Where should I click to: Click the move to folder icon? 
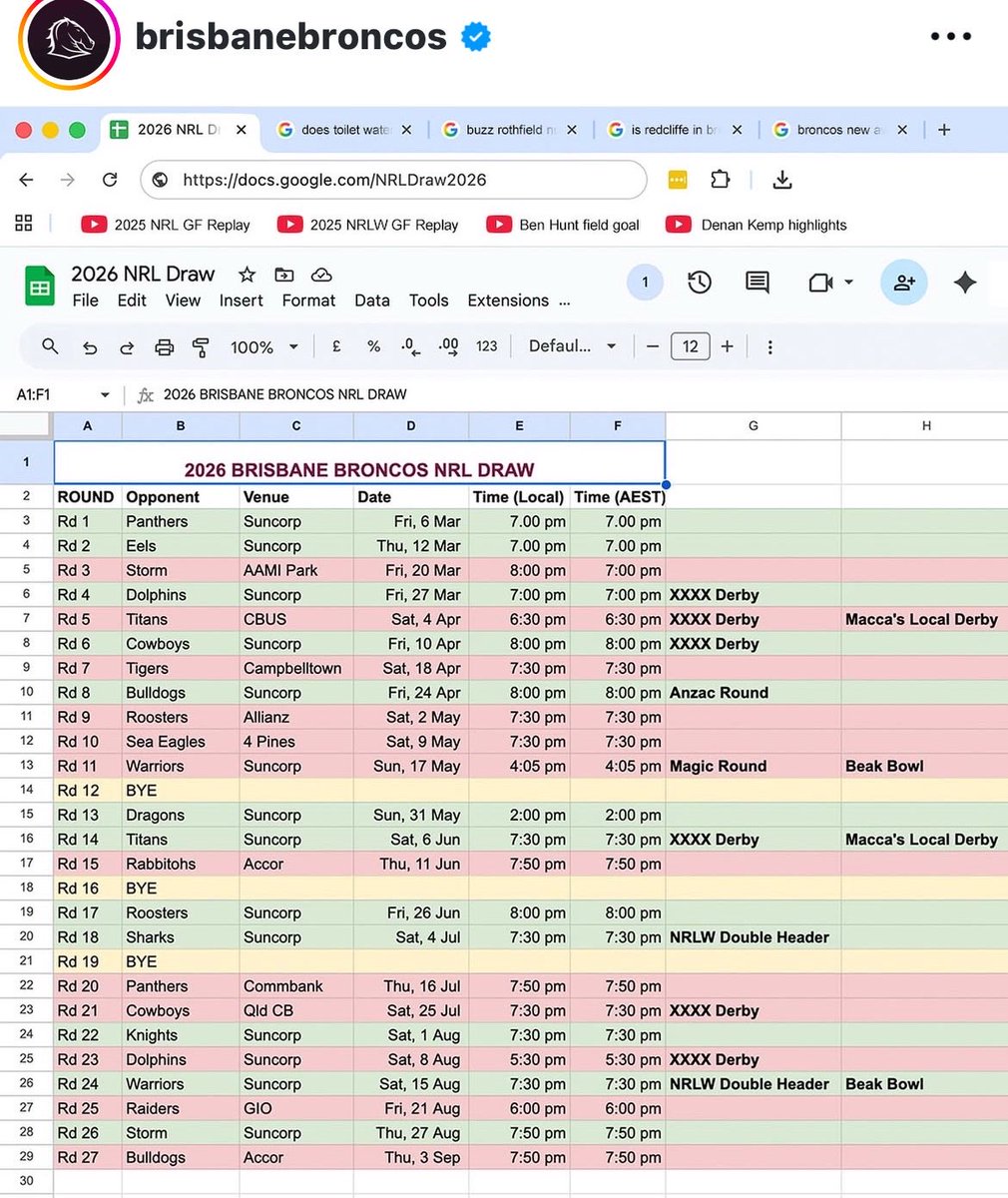point(284,275)
